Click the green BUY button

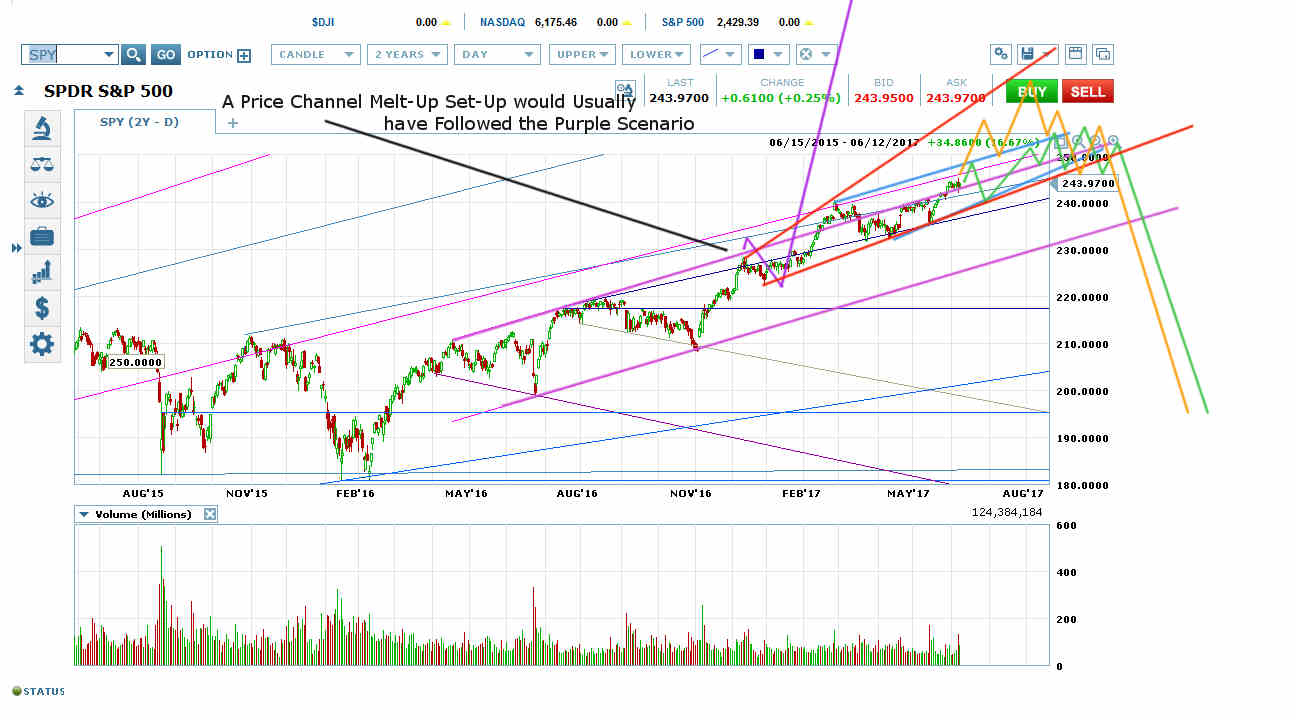coord(1031,91)
